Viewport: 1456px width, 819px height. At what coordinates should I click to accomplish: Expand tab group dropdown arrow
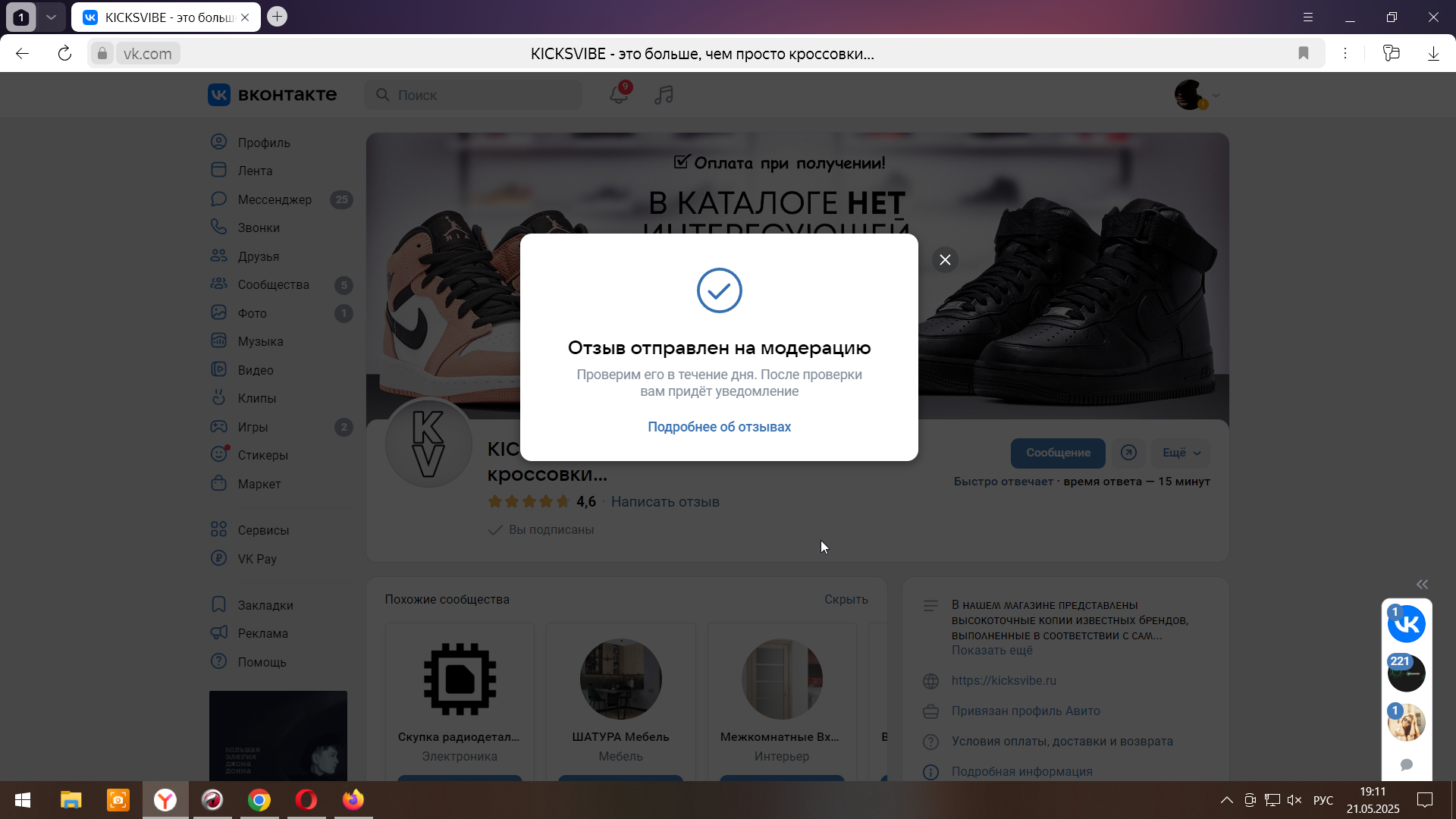[x=51, y=17]
